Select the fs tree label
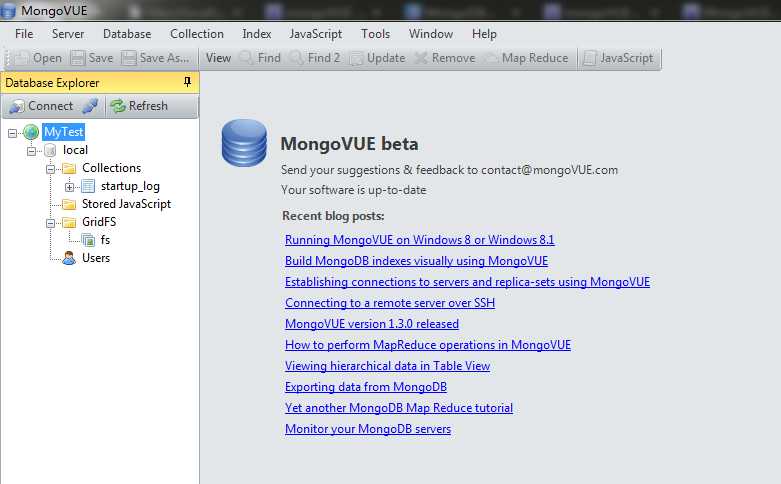The height and width of the screenshot is (484, 781). click(x=105, y=240)
